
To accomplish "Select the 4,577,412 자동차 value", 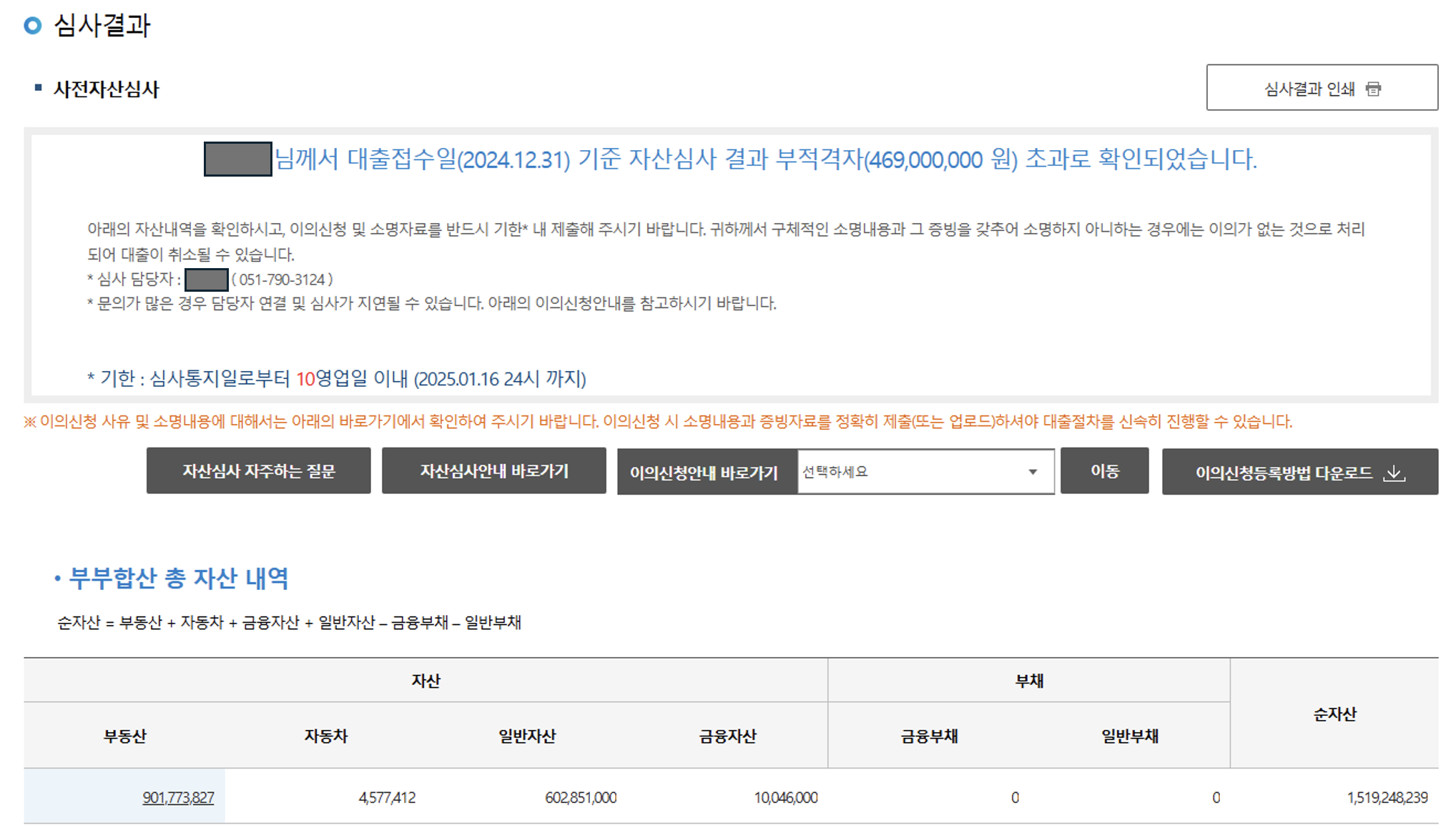I will click(387, 797).
